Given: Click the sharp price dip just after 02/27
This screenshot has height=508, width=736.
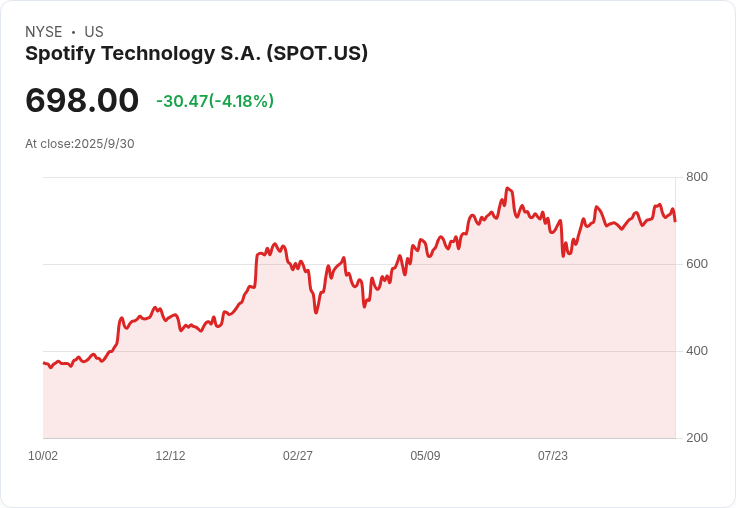Looking at the screenshot, I should coord(316,312).
